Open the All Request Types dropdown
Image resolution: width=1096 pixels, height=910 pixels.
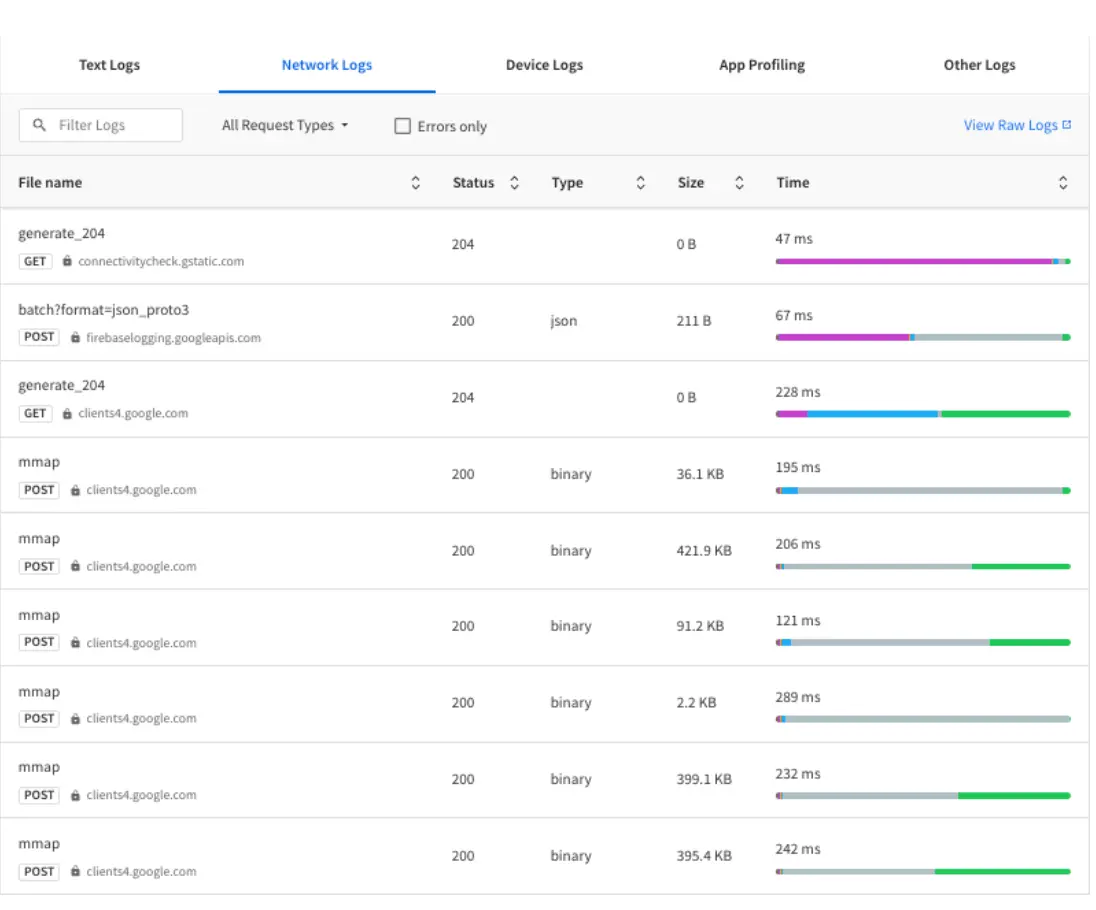pyautogui.click(x=285, y=125)
